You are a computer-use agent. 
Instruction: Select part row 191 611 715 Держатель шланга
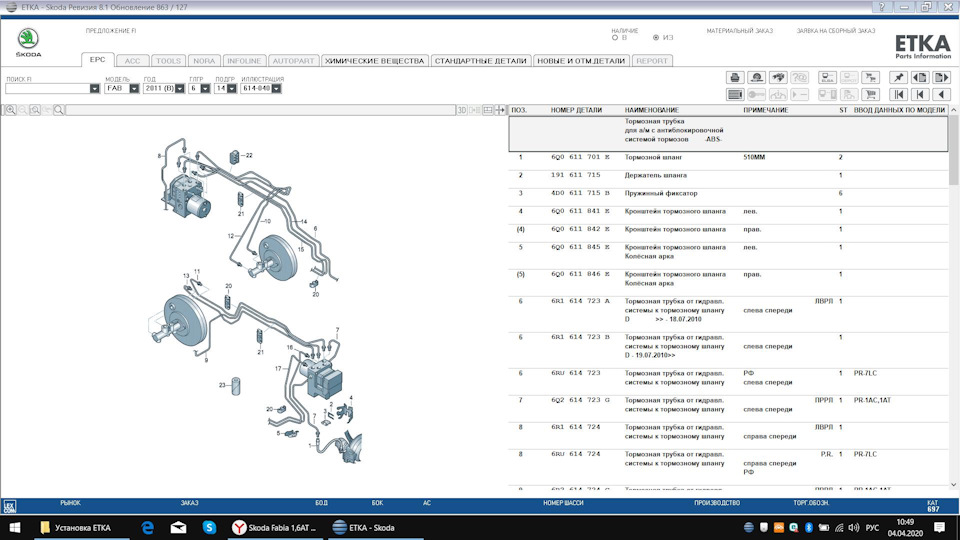[729, 175]
